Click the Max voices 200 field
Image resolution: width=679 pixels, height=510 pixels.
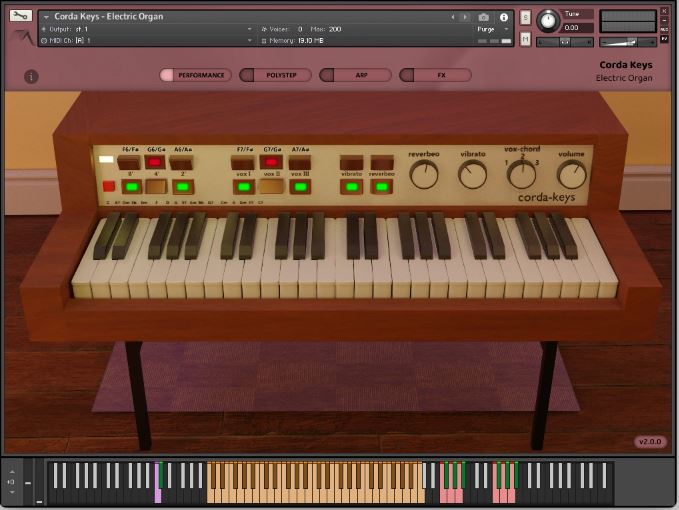335,29
